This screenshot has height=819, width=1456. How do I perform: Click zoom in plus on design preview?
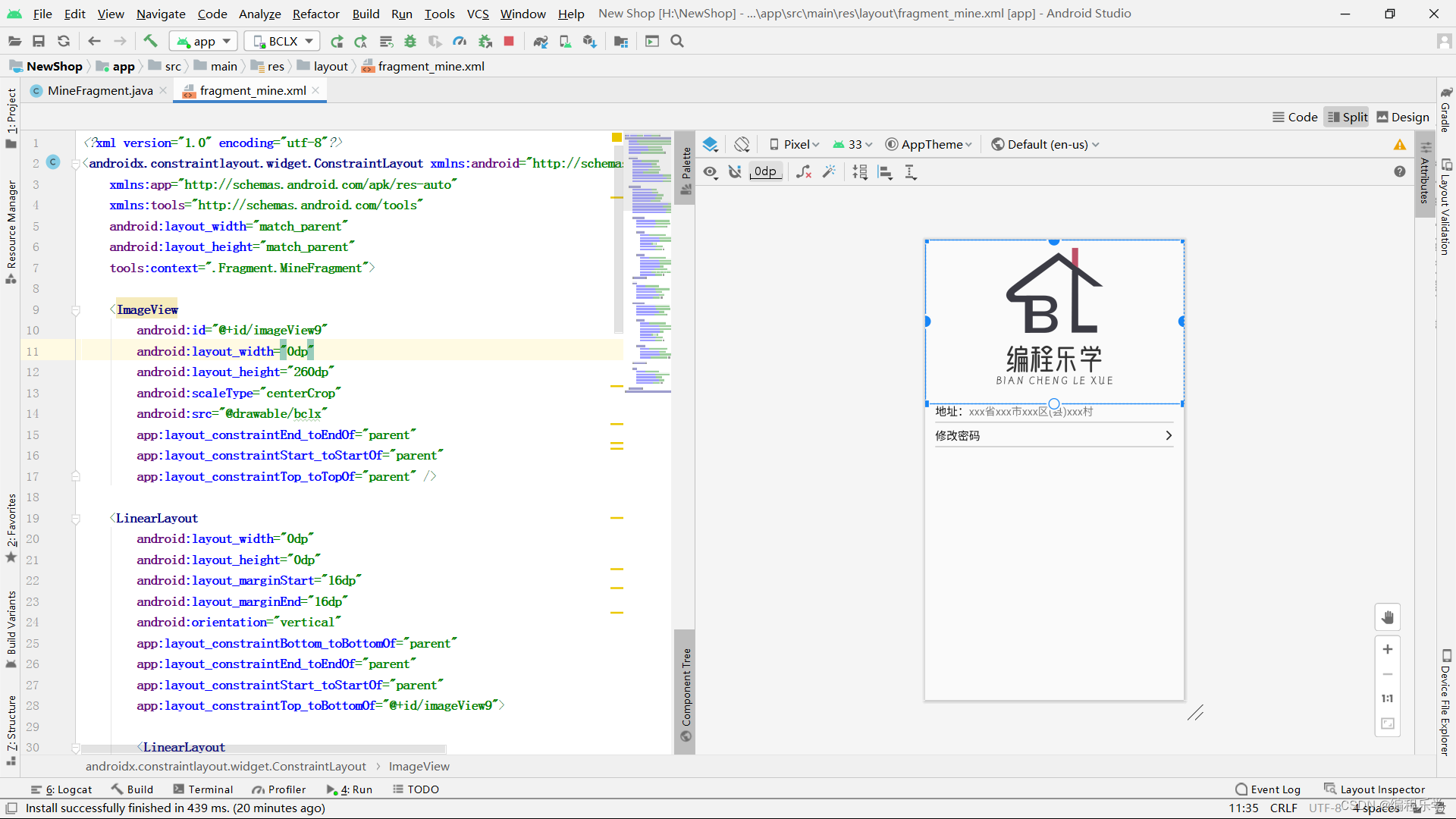[1387, 649]
